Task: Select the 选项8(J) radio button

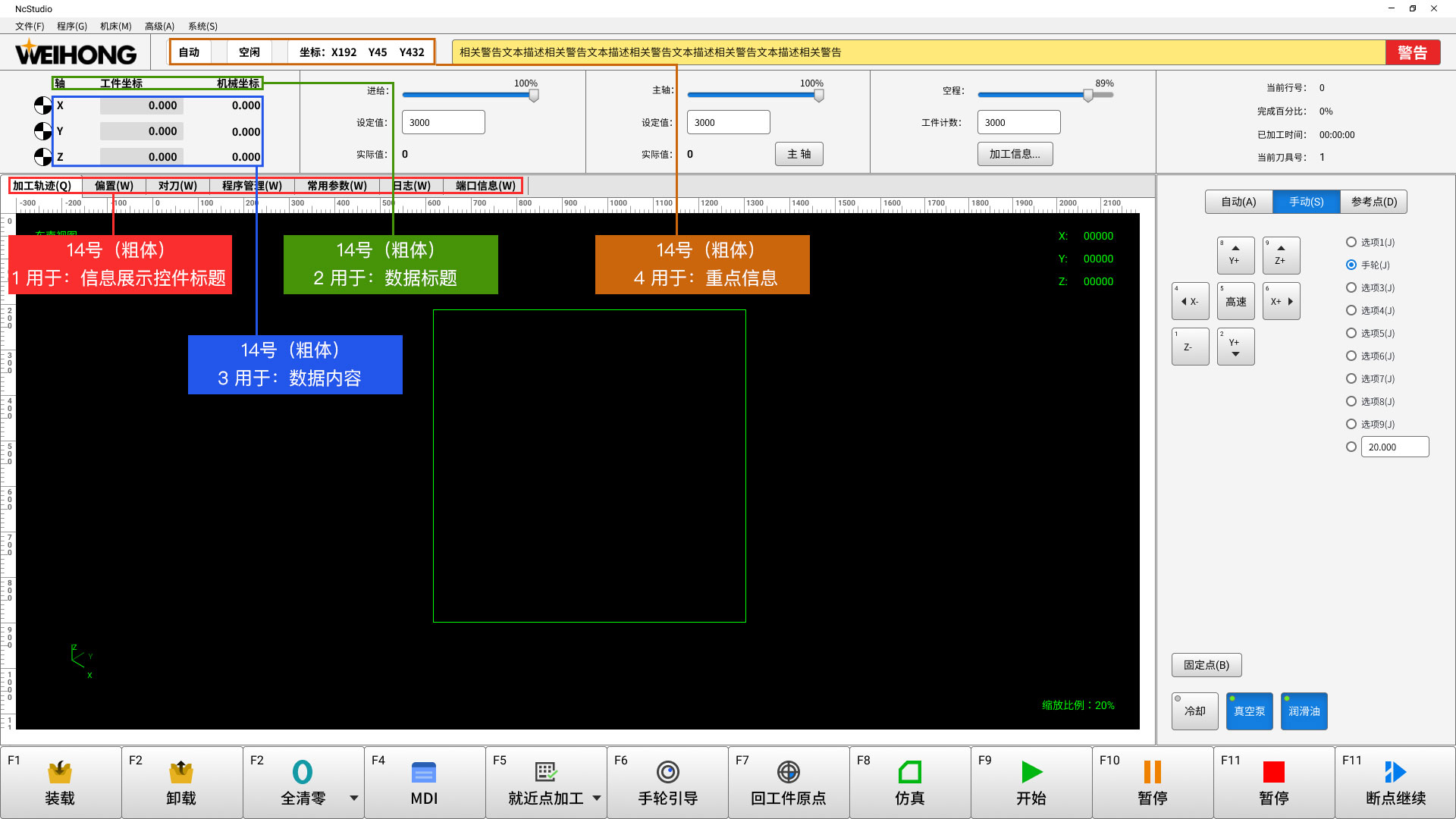Action: [1351, 401]
